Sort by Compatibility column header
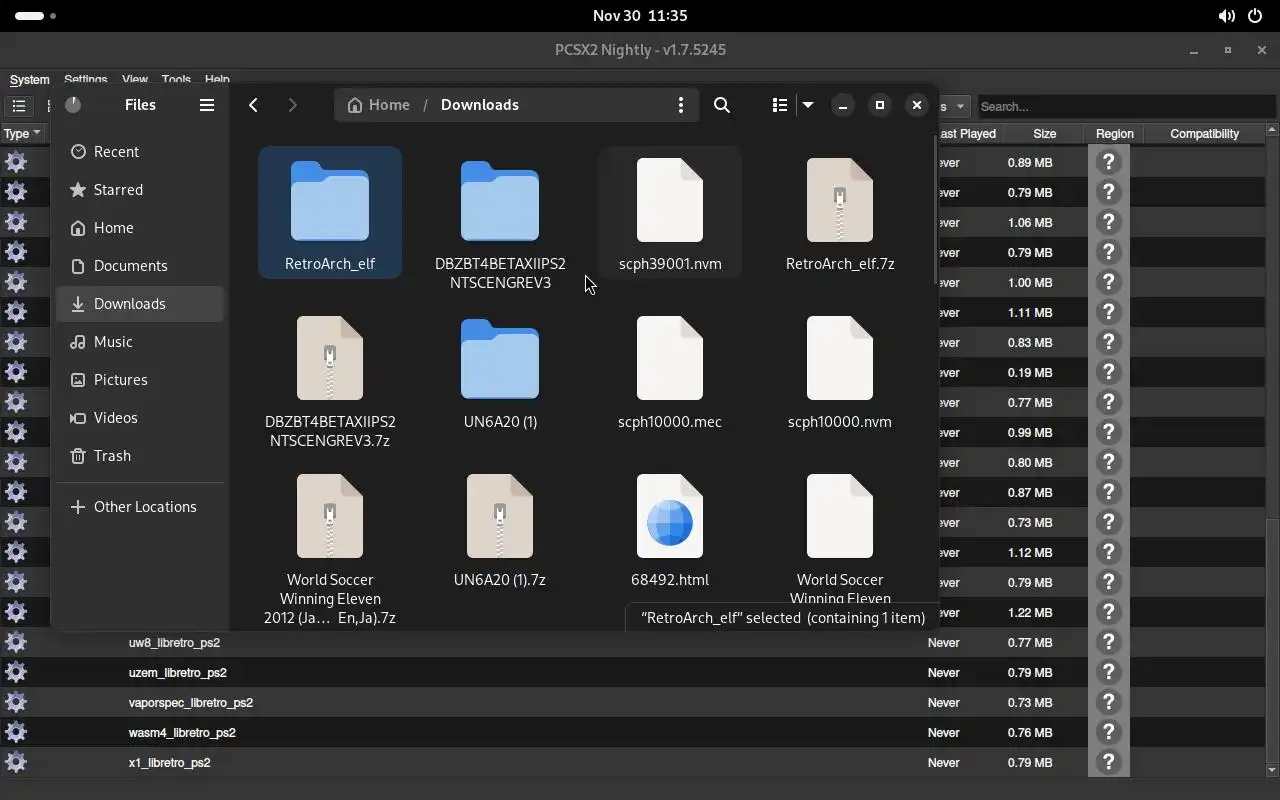The image size is (1280, 800). (1204, 134)
